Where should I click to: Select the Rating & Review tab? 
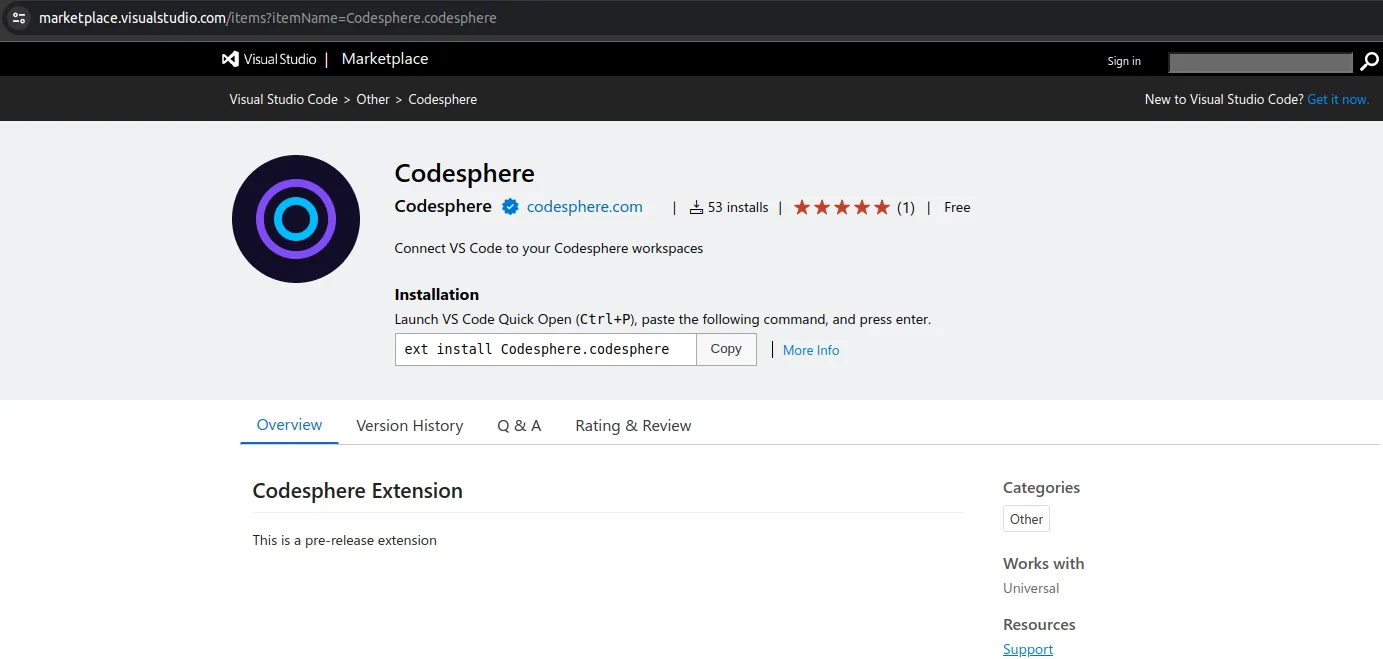tap(632, 425)
